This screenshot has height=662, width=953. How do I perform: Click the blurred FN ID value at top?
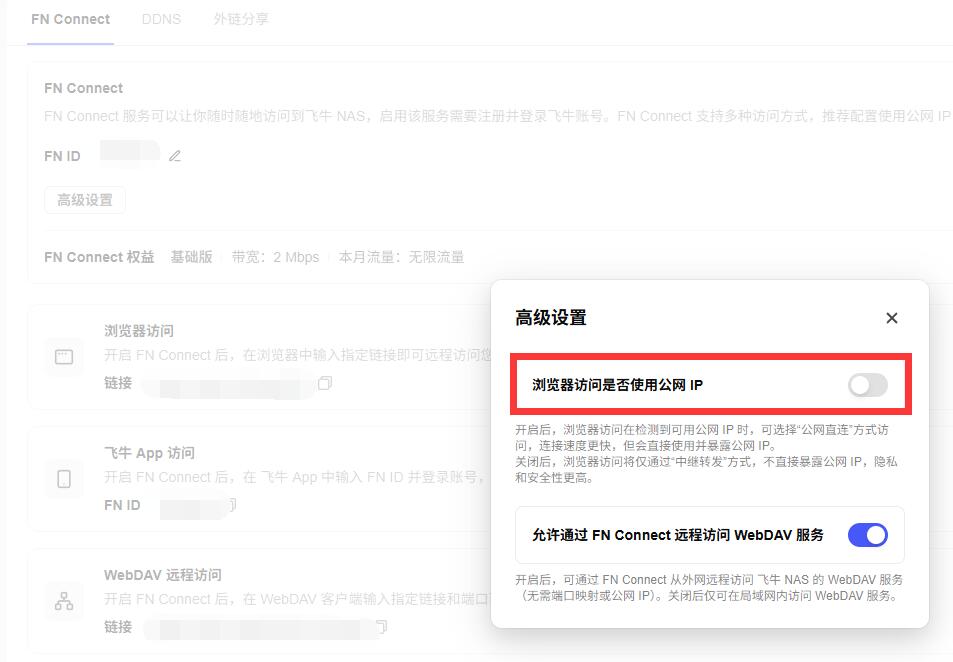tap(130, 150)
